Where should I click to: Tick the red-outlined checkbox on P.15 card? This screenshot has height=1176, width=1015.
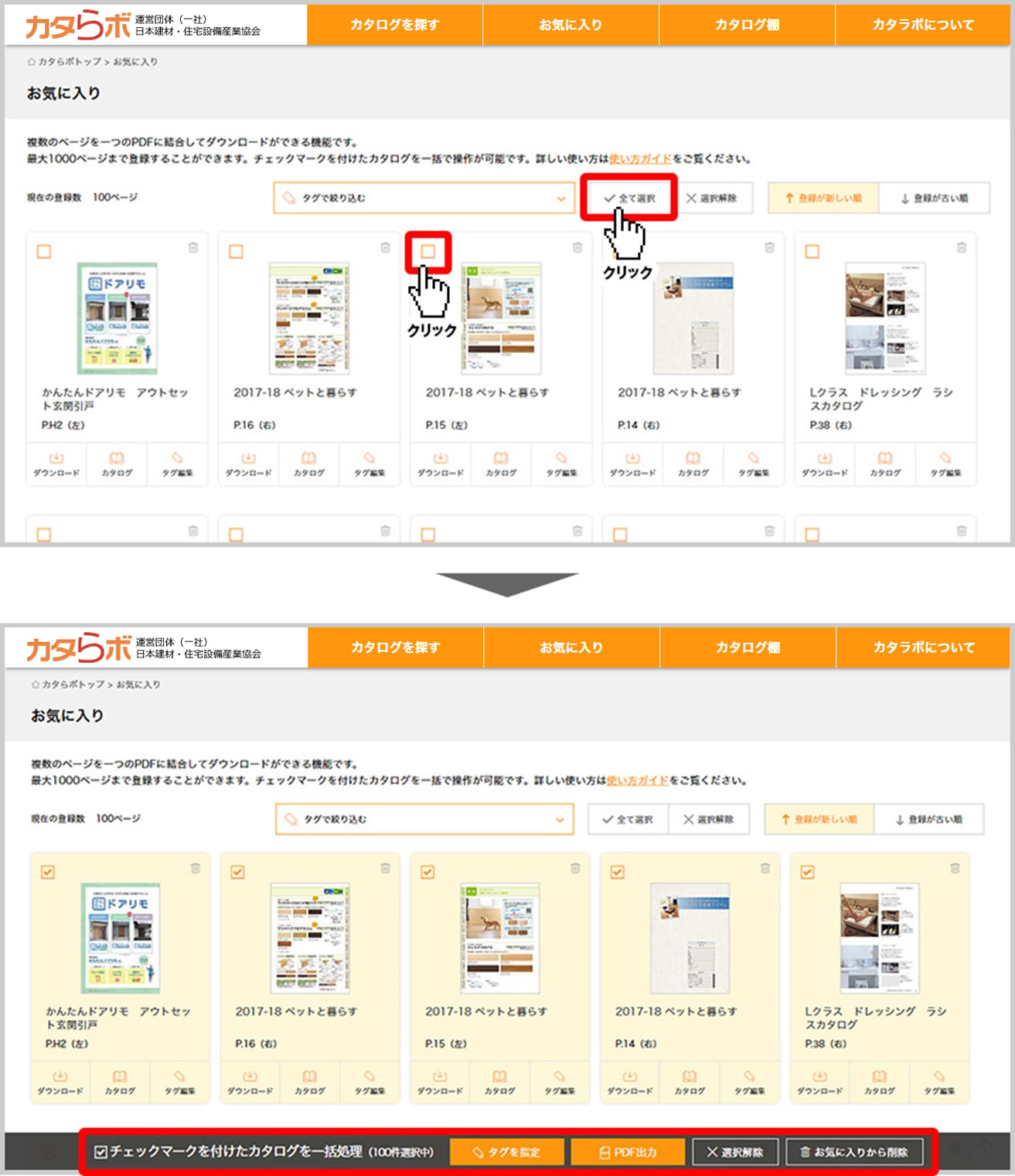pos(428,252)
